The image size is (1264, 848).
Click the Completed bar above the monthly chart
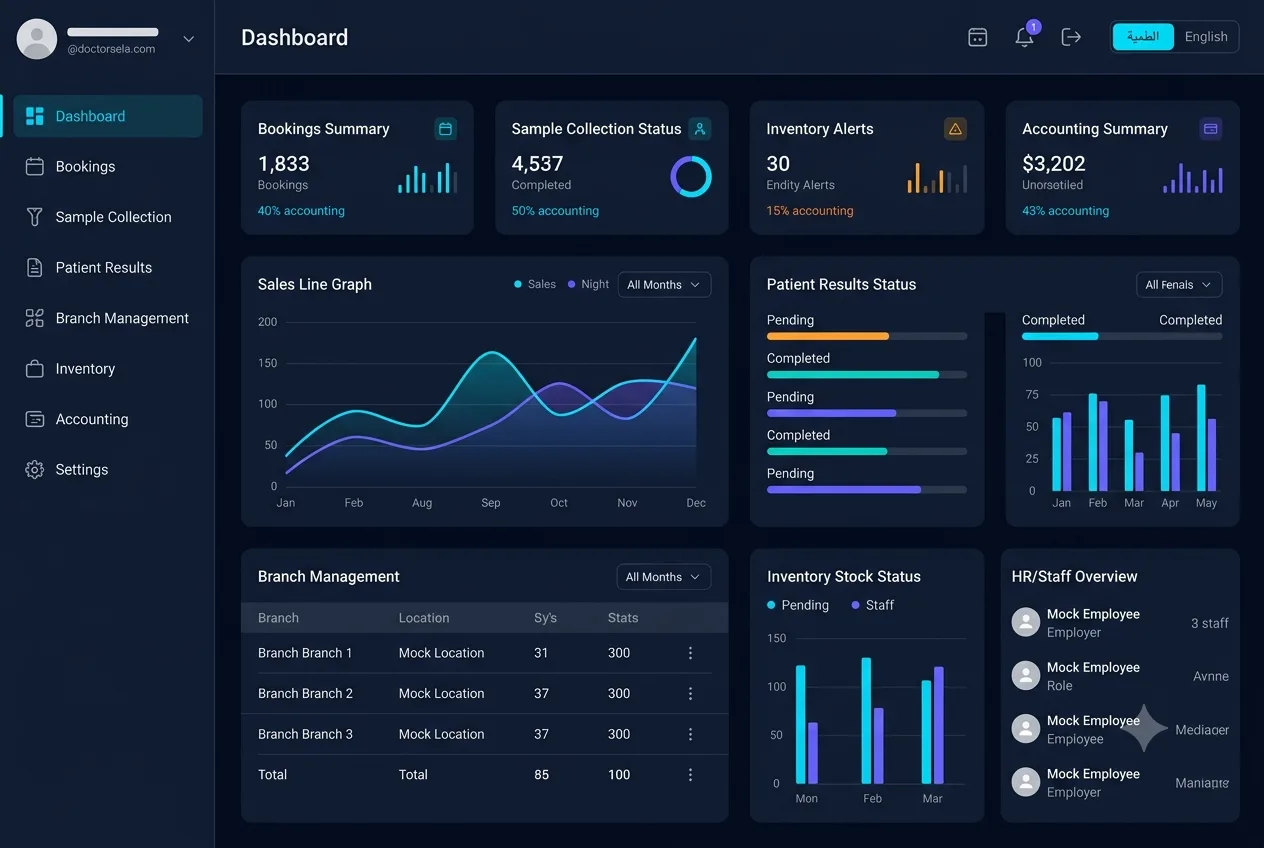click(x=1122, y=336)
